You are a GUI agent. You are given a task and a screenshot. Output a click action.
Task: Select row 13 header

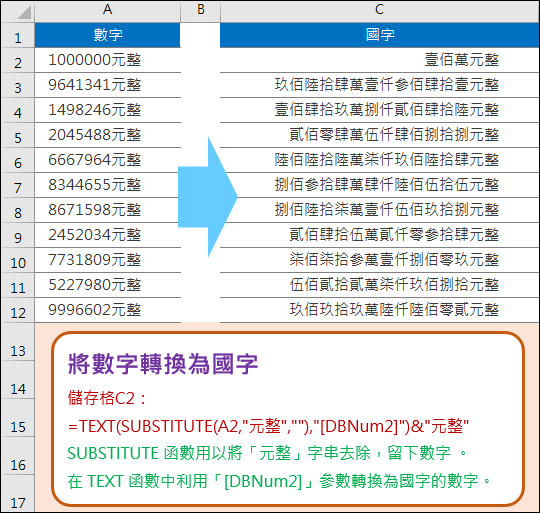tap(18, 342)
